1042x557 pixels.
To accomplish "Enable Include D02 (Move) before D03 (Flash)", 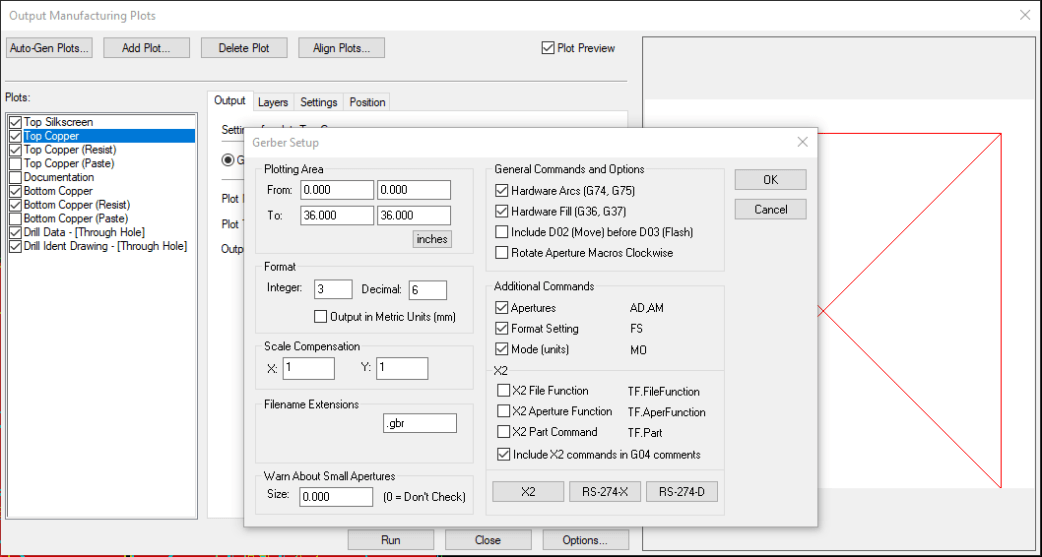I will pyautogui.click(x=502, y=232).
